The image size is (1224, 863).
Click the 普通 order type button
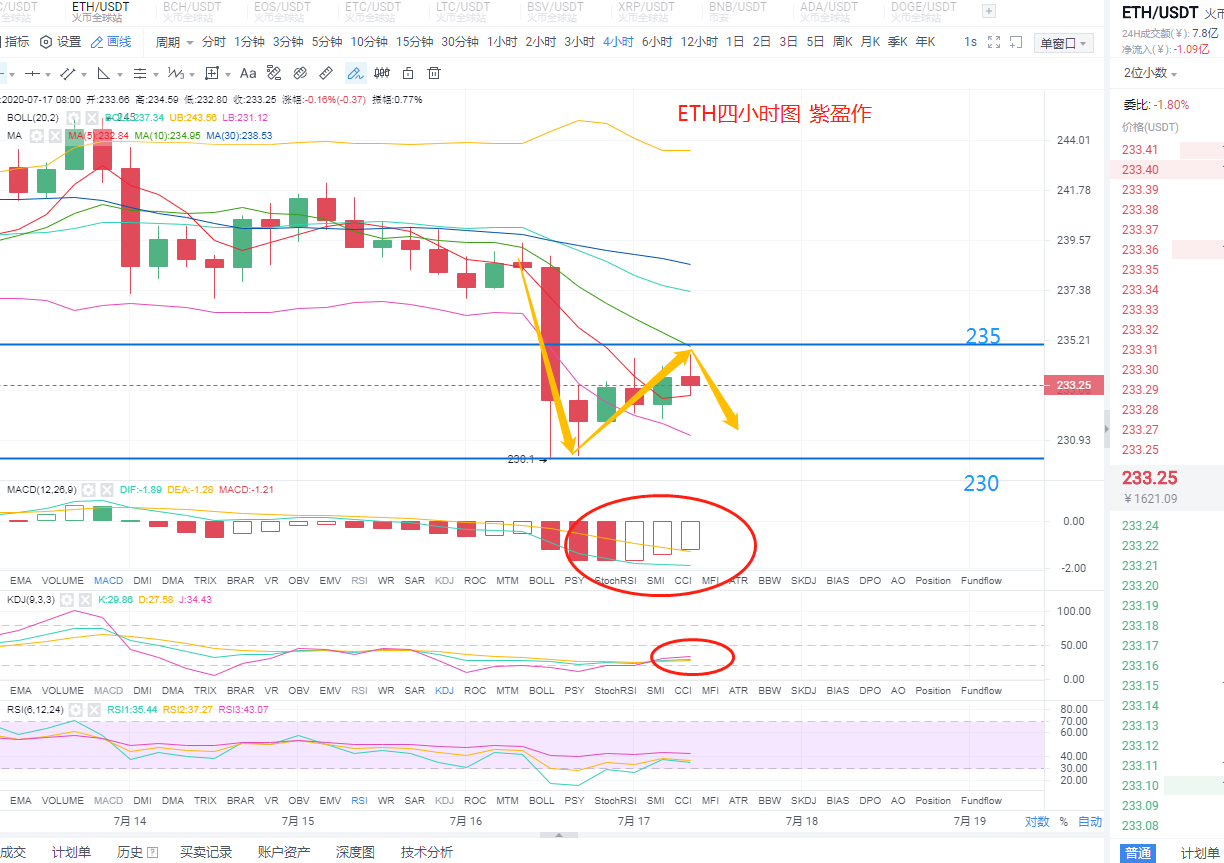1138,853
